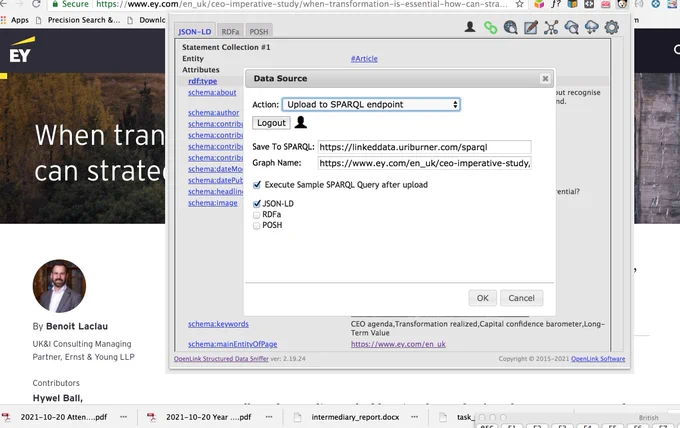Click the f? browser extension icon
Viewport: 680px width, 428px height.
coord(556,4)
